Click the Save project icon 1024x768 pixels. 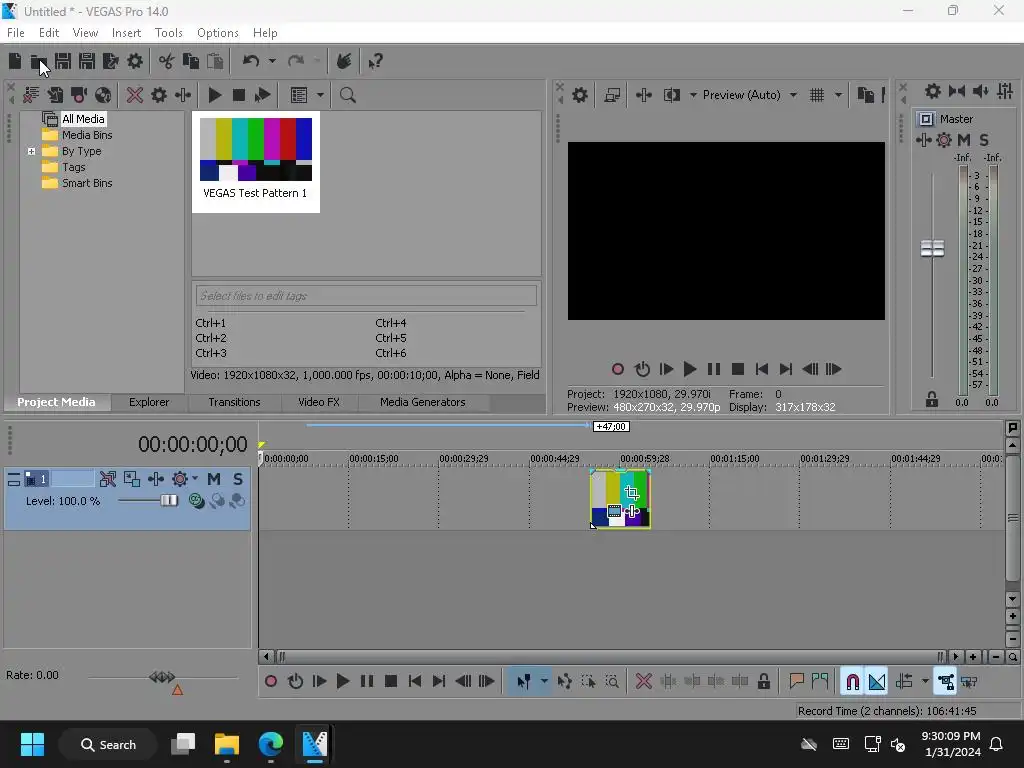(x=63, y=61)
